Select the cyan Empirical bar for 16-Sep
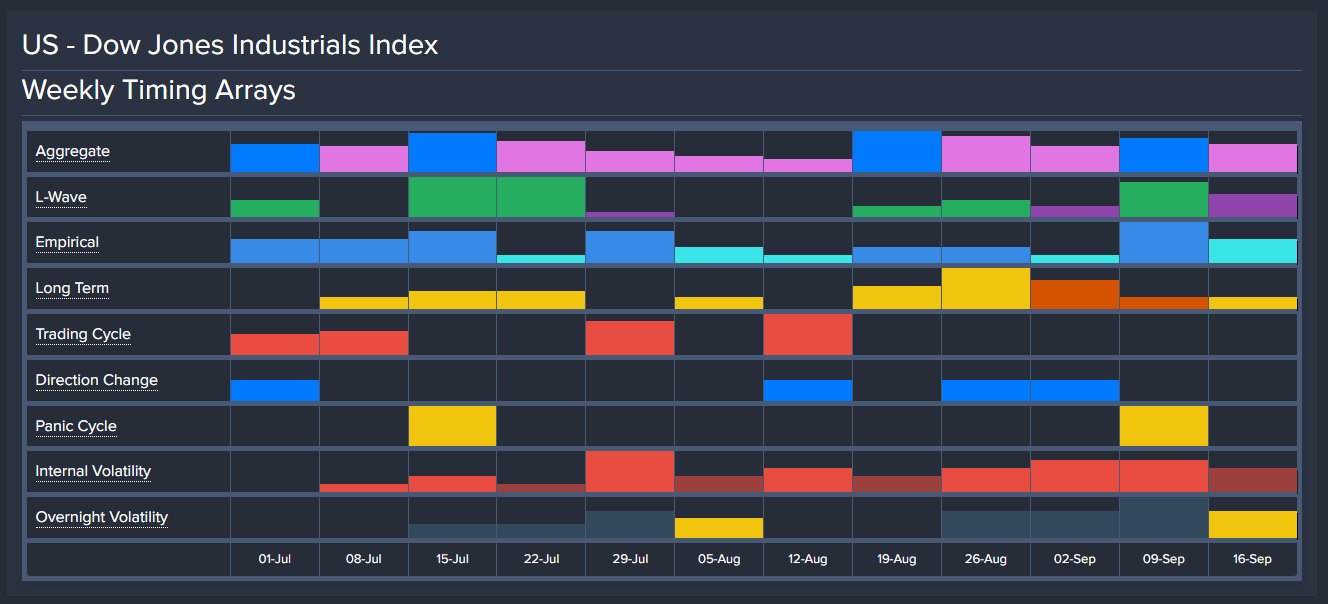The height and width of the screenshot is (604, 1328). [x=1253, y=251]
